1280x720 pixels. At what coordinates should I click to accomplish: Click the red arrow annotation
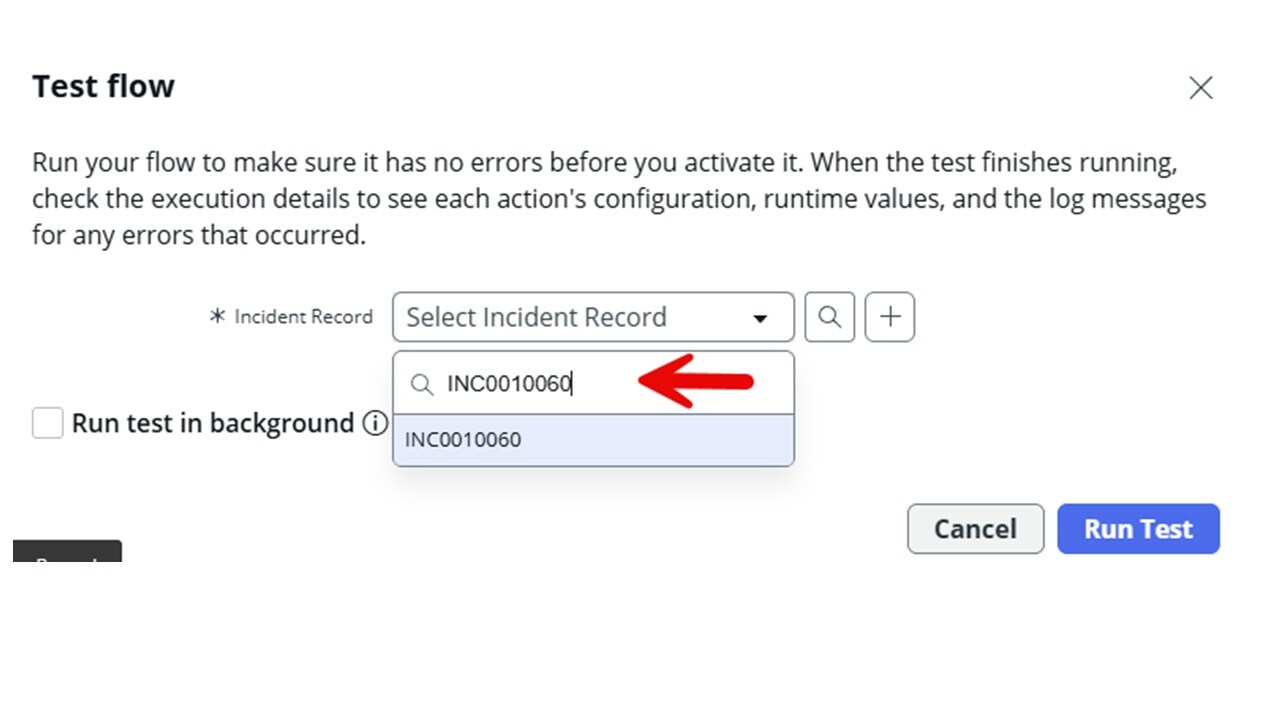tap(695, 381)
